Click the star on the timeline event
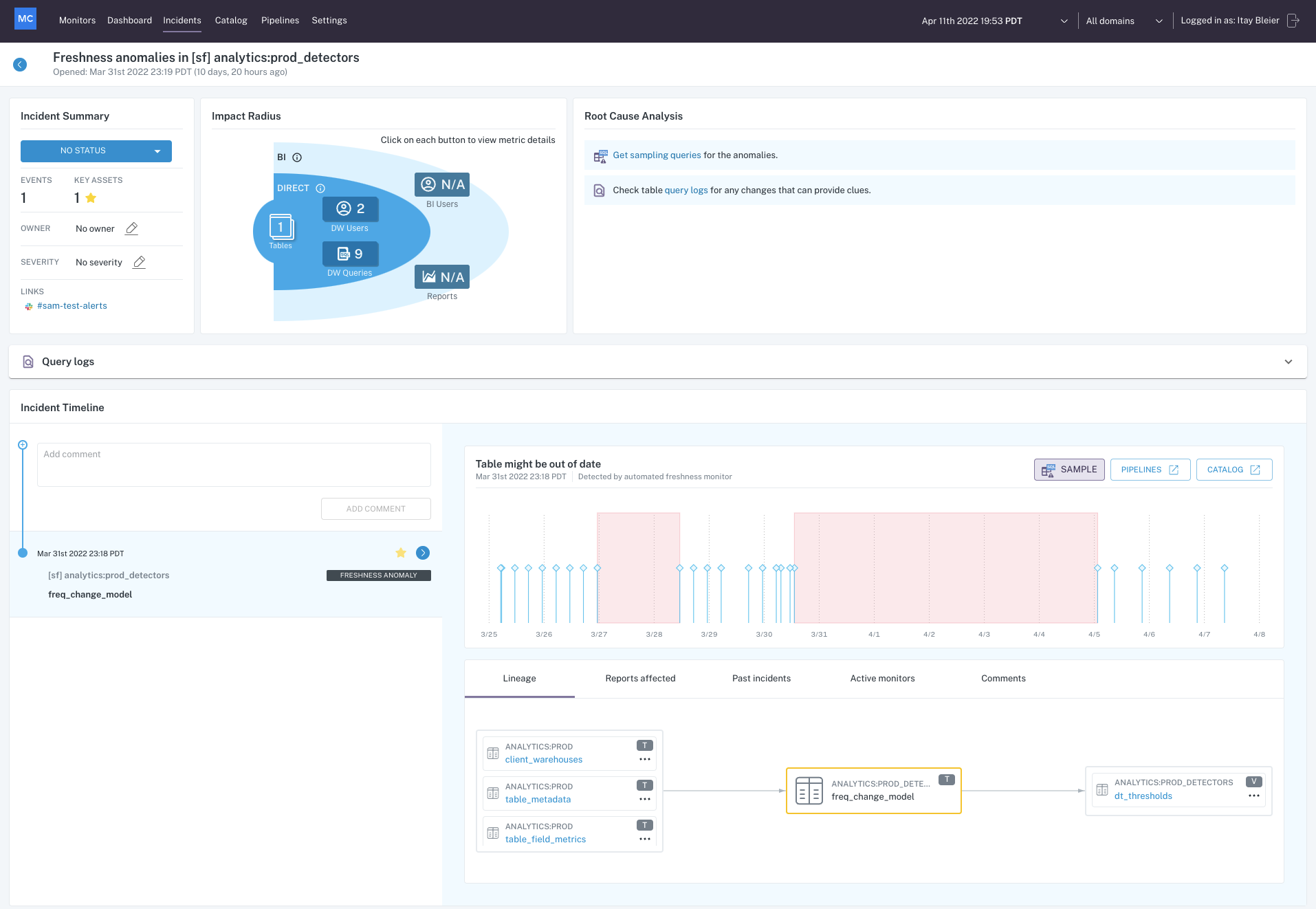The height and width of the screenshot is (909, 1316). pos(401,553)
